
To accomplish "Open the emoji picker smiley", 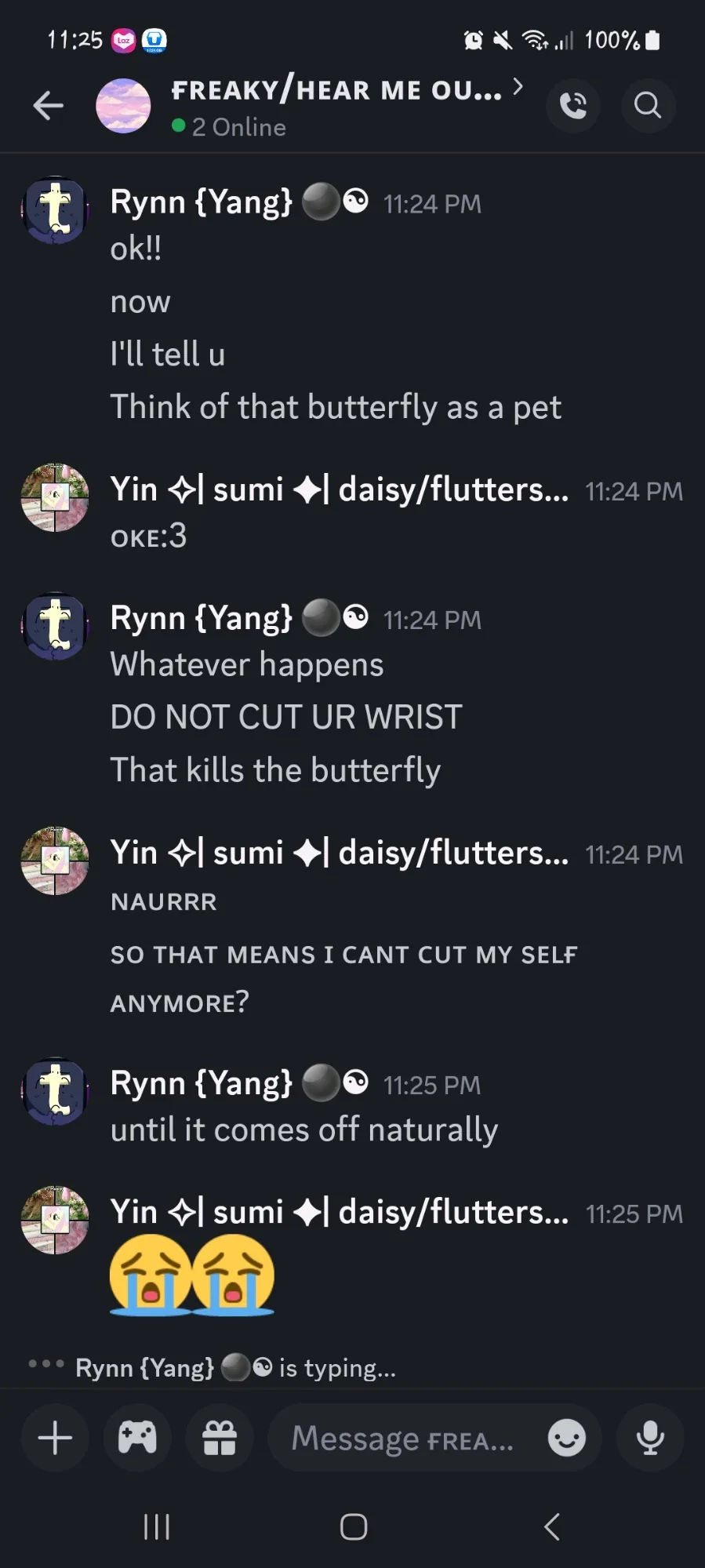I will 566,1438.
